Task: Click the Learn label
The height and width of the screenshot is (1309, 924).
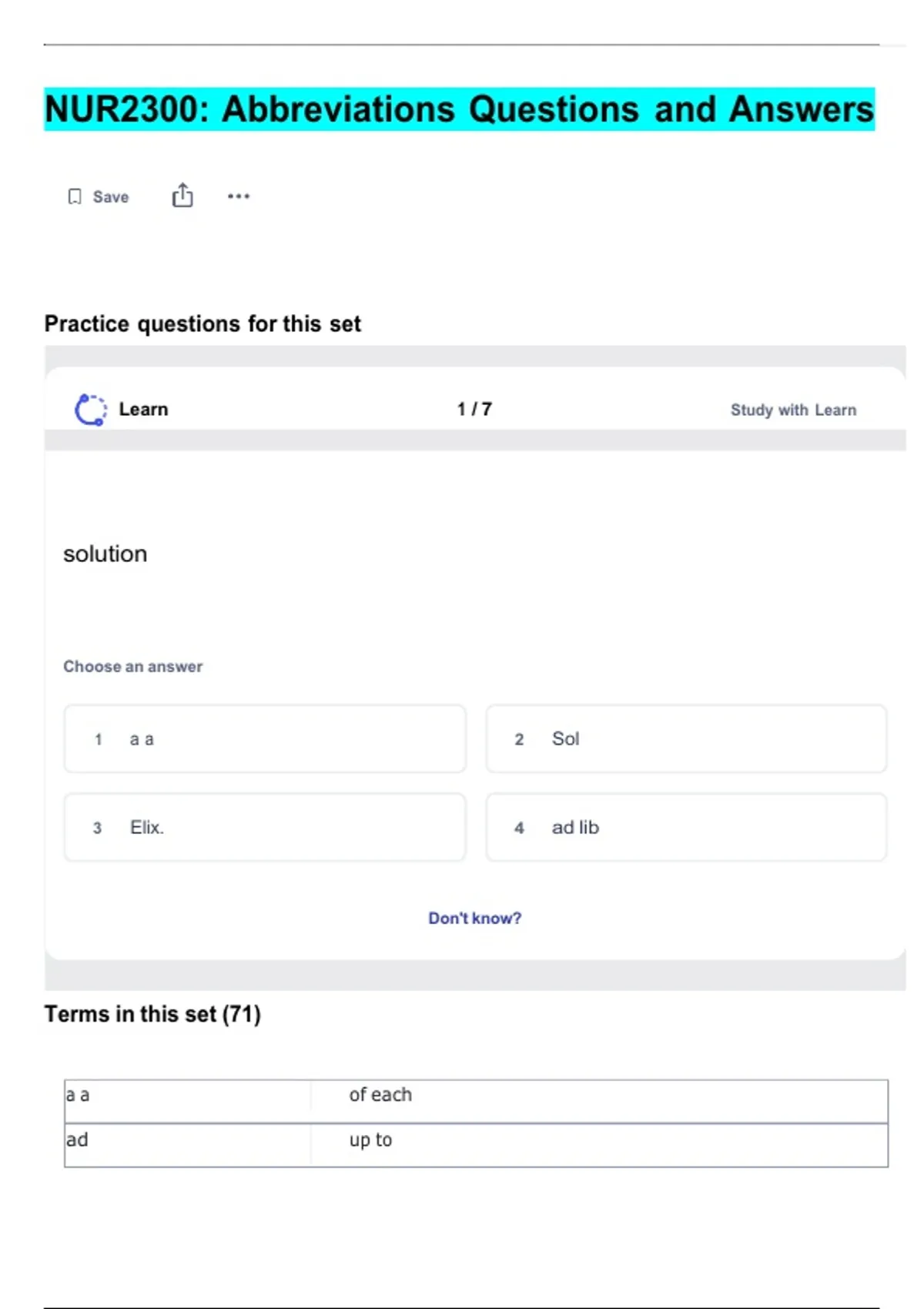Action: (x=143, y=410)
